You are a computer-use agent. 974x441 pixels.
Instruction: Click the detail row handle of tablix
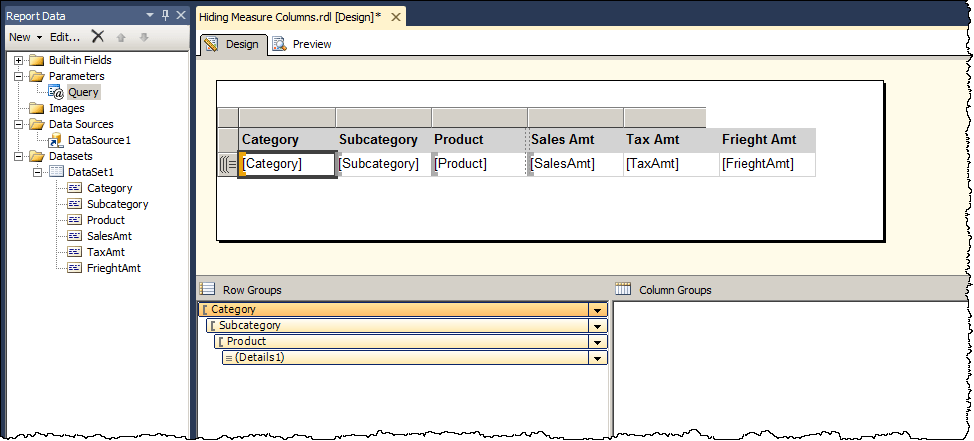[228, 165]
